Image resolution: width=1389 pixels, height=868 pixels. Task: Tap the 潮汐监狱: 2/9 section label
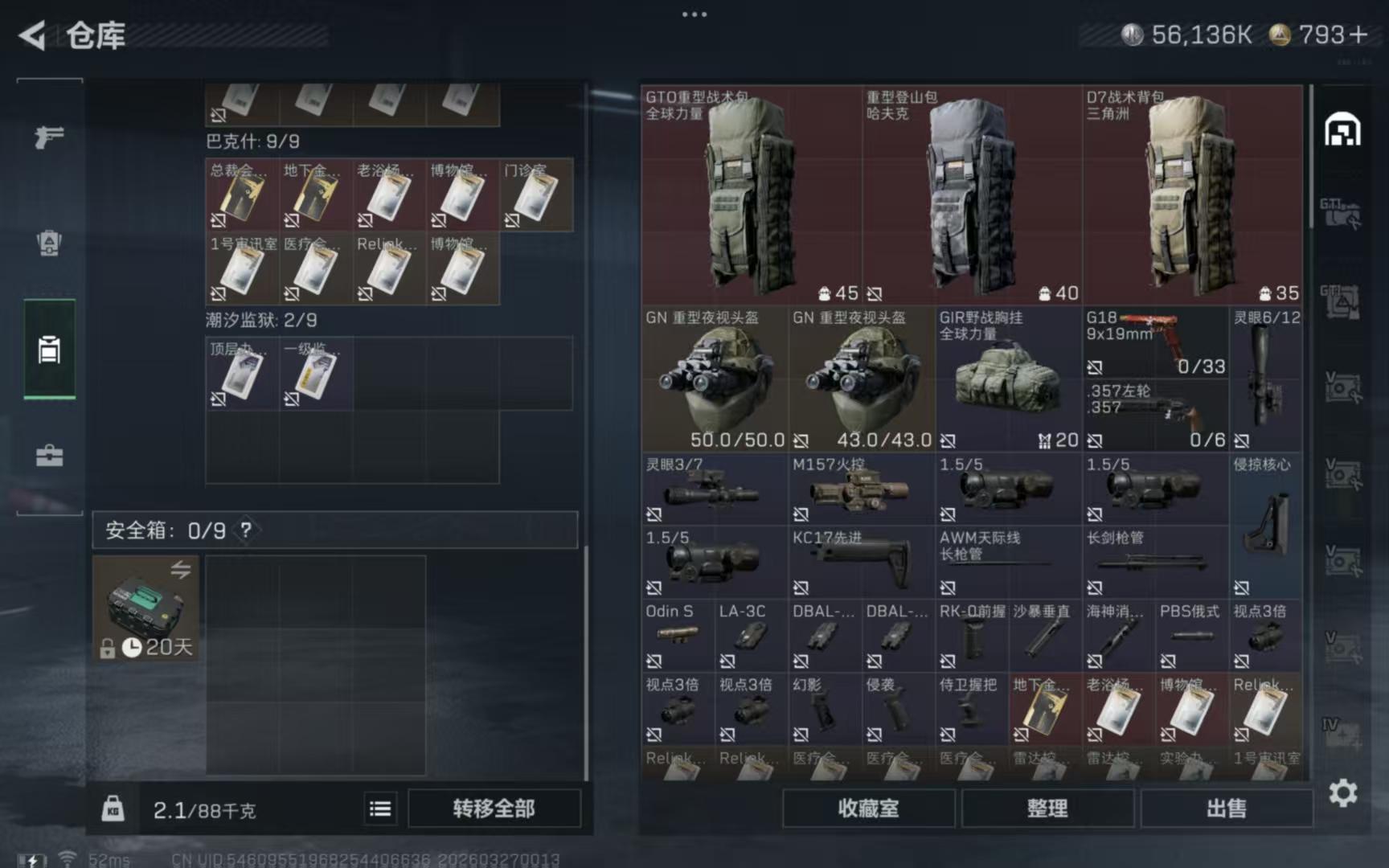coord(261,320)
